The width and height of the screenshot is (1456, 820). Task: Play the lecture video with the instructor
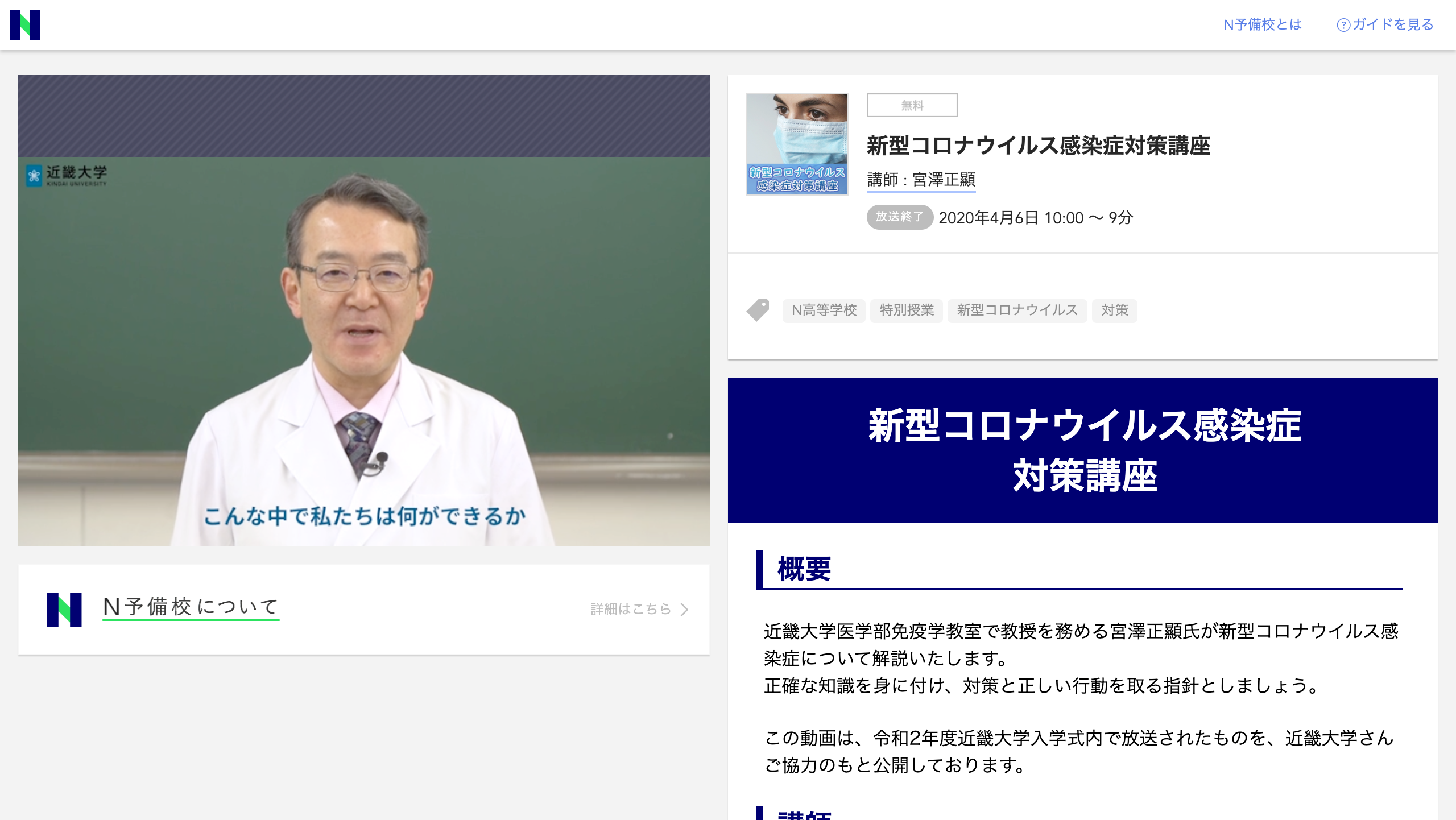point(364,310)
